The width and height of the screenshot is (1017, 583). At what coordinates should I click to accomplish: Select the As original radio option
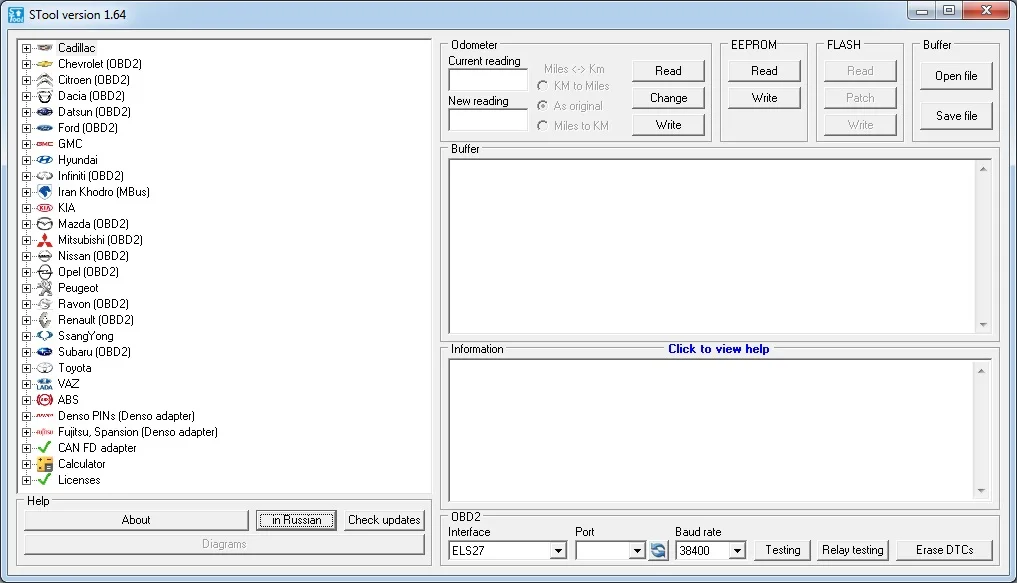tap(542, 106)
